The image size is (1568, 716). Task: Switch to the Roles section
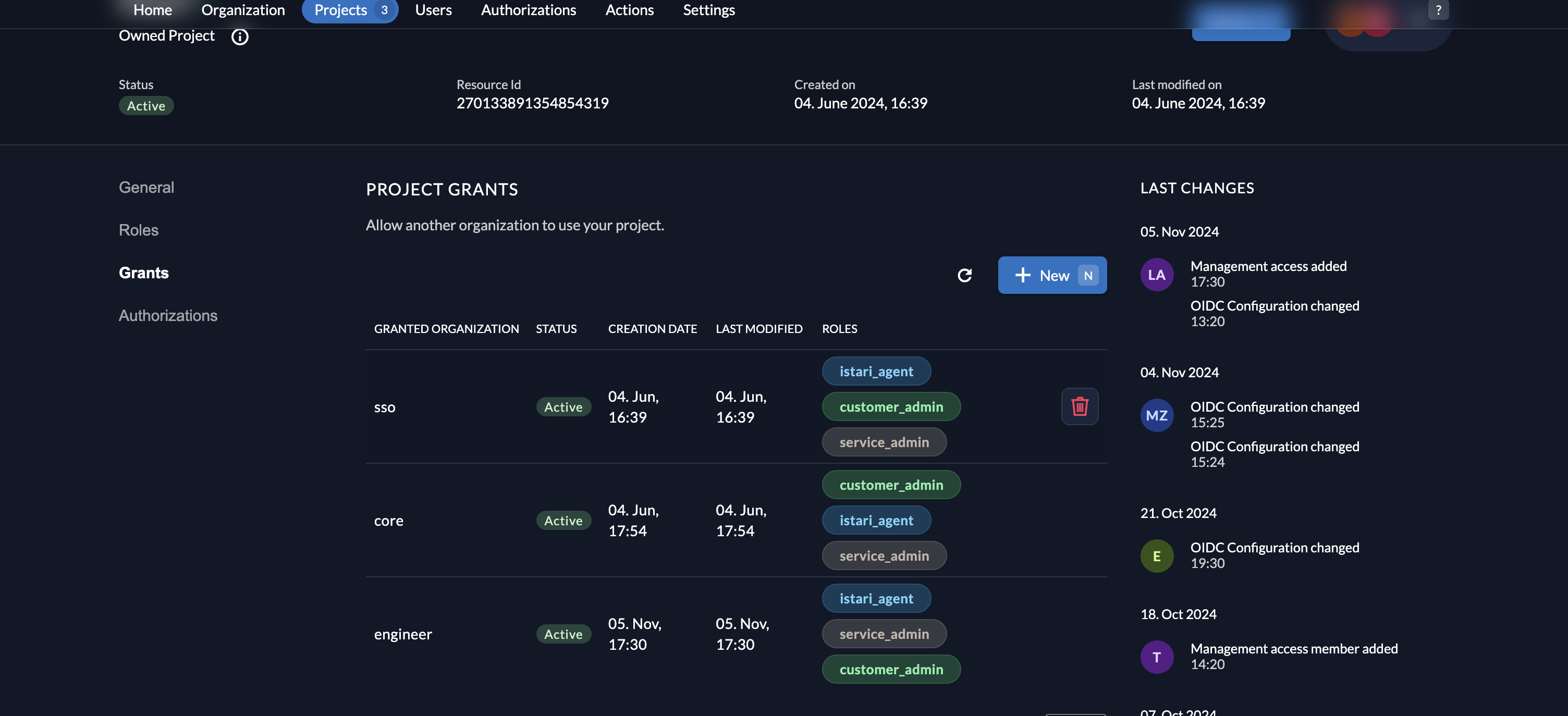[138, 230]
